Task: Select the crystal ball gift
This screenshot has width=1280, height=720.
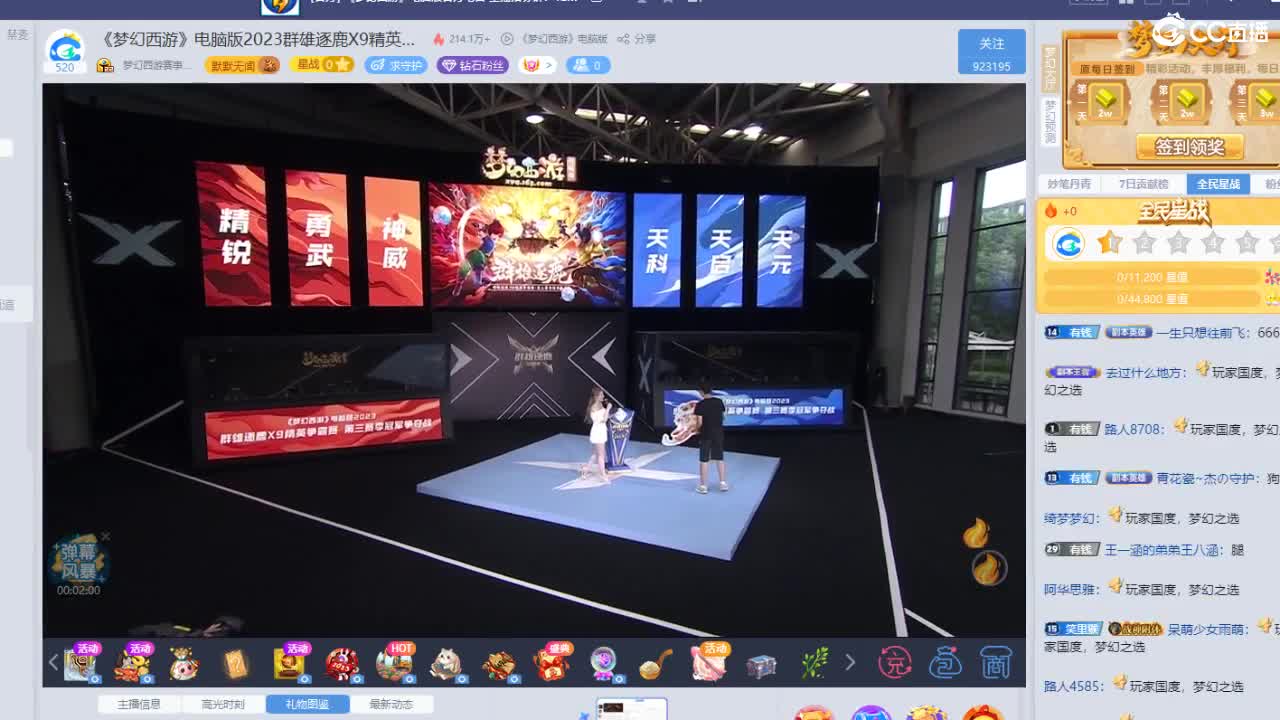Action: [604, 663]
